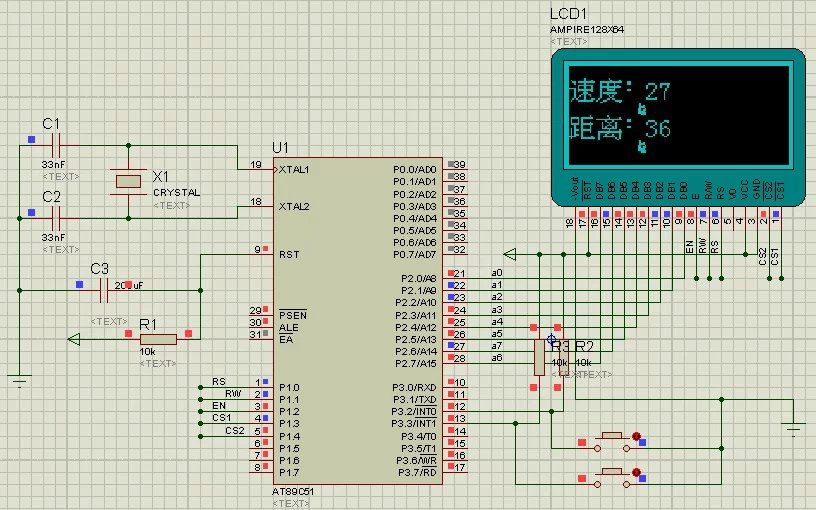Select the CS2 terminal label at P1.4

235,430
